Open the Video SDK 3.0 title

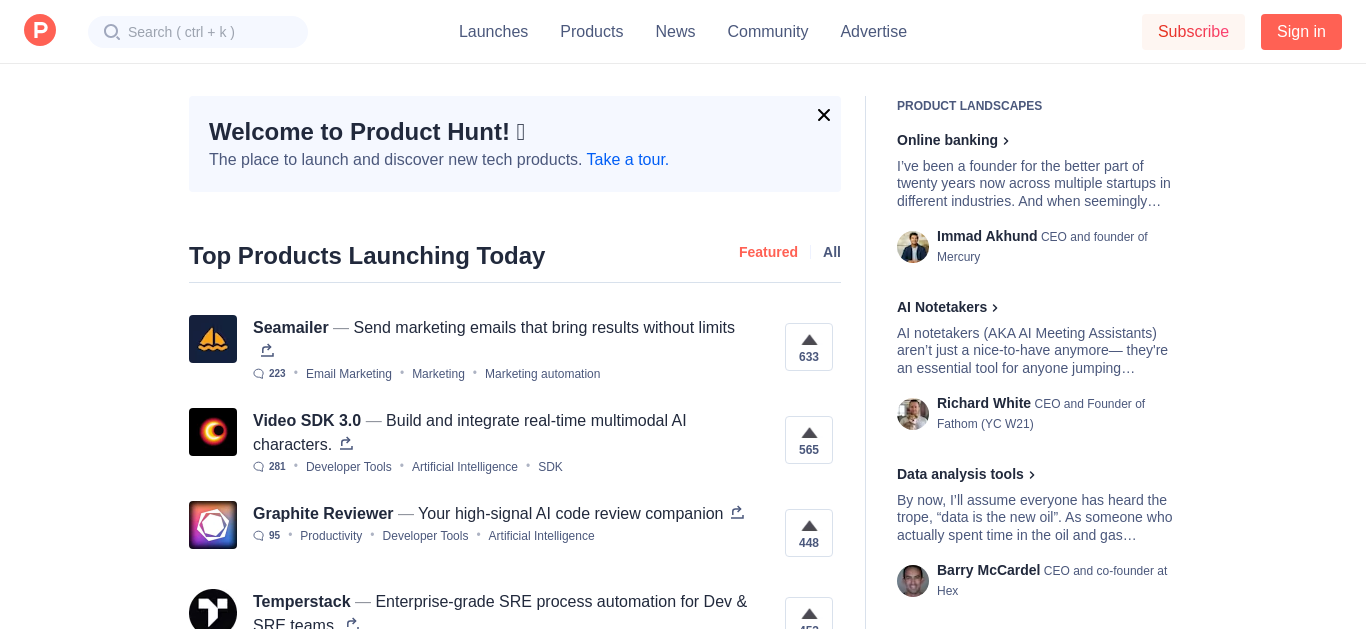307,421
